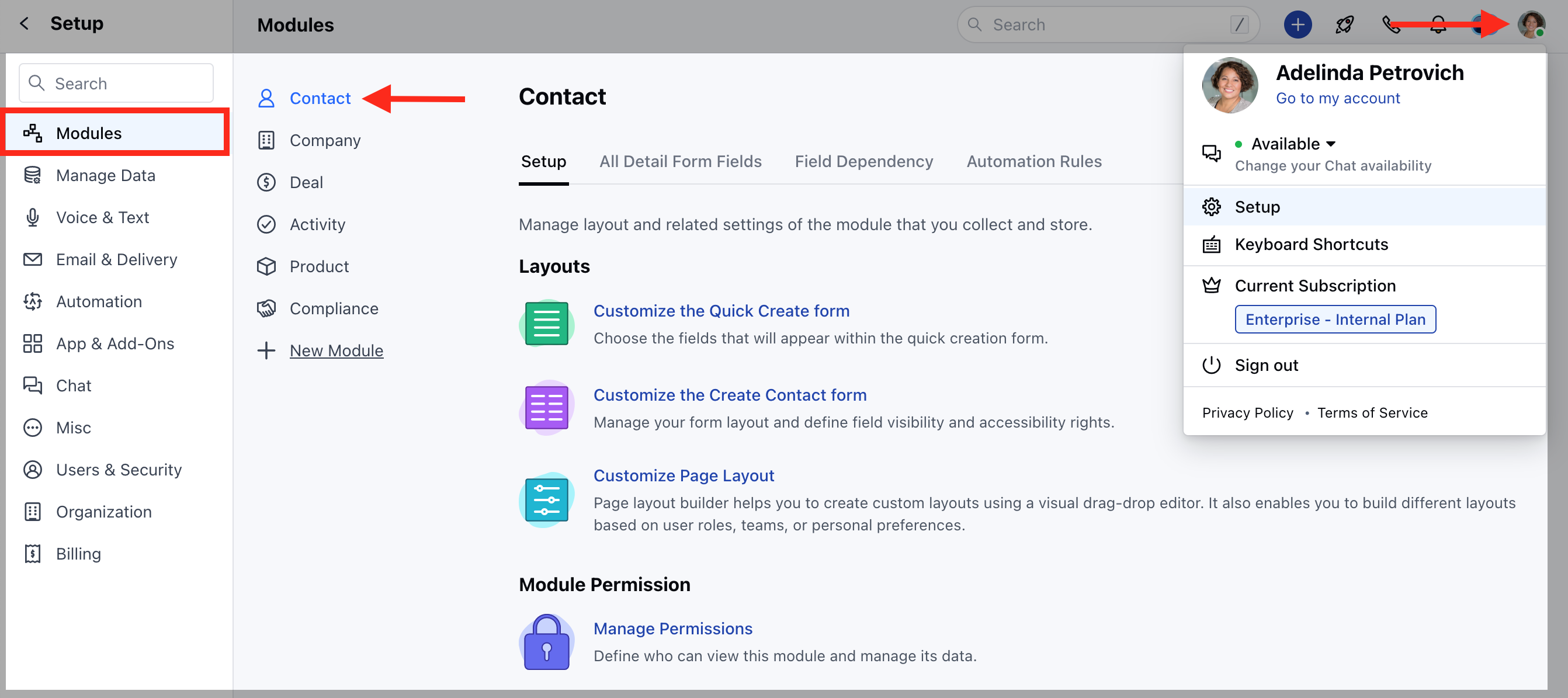The width and height of the screenshot is (1568, 698).
Task: Open the profile avatar menu
Action: pos(1530,25)
